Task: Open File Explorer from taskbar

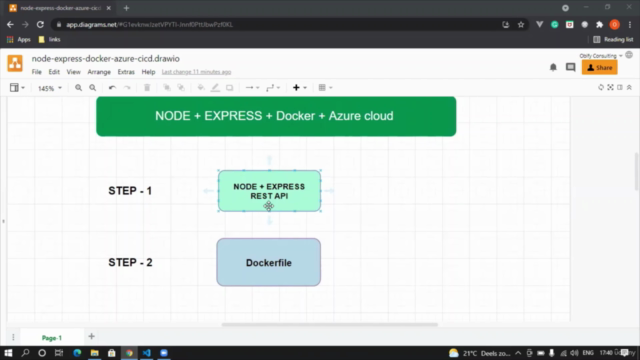Action: [x=94, y=353]
